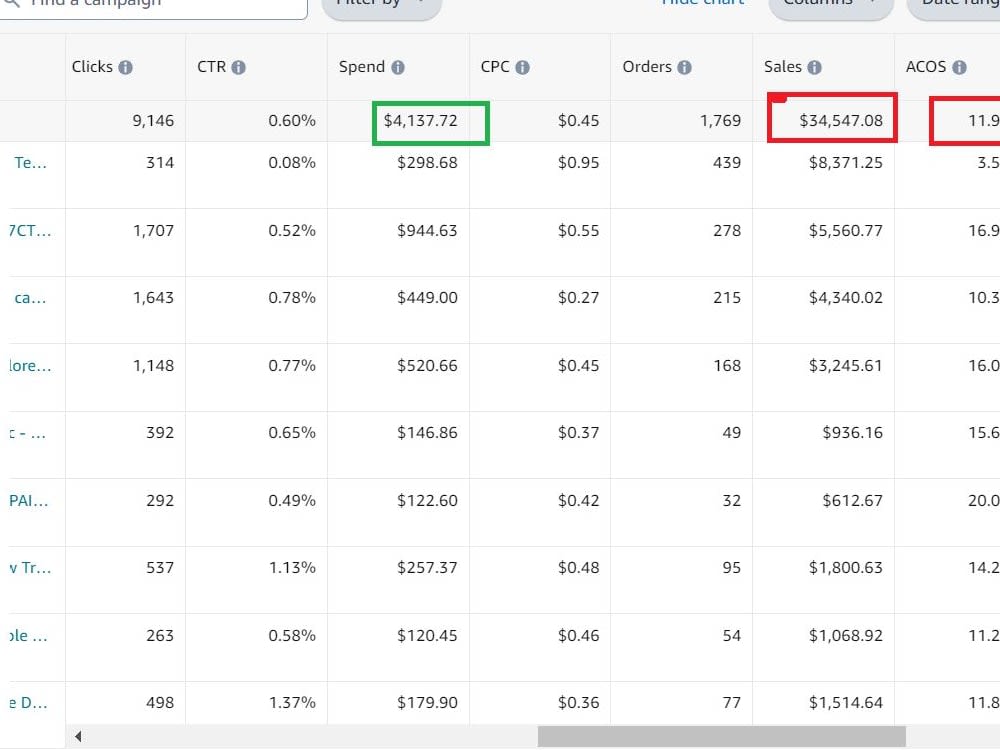Sort by the Sales column header
The height and width of the screenshot is (750, 1000).
click(783, 67)
